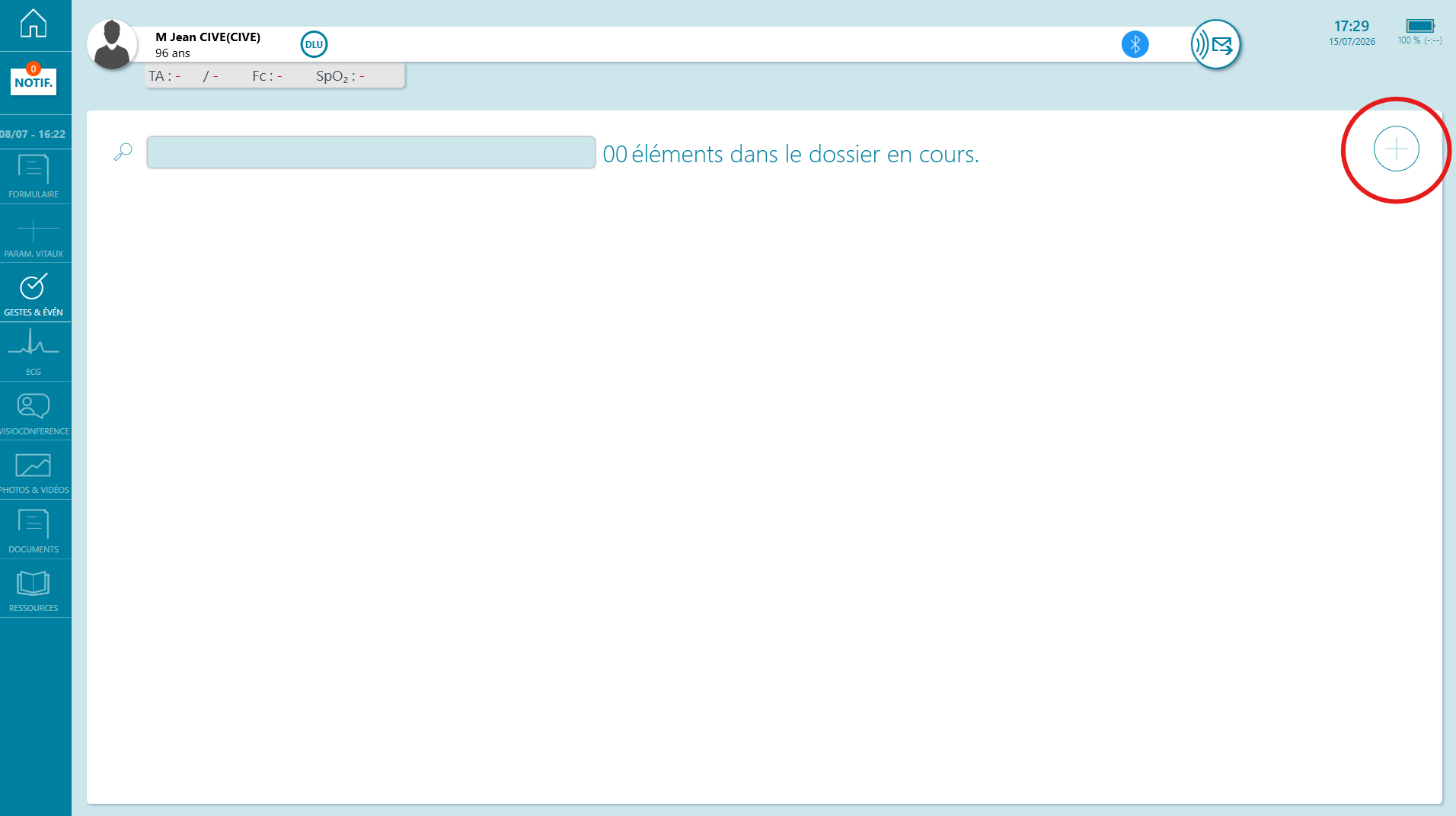The width and height of the screenshot is (1456, 816).
Task: Select Gestes & Évén sidebar item
Action: 34,294
